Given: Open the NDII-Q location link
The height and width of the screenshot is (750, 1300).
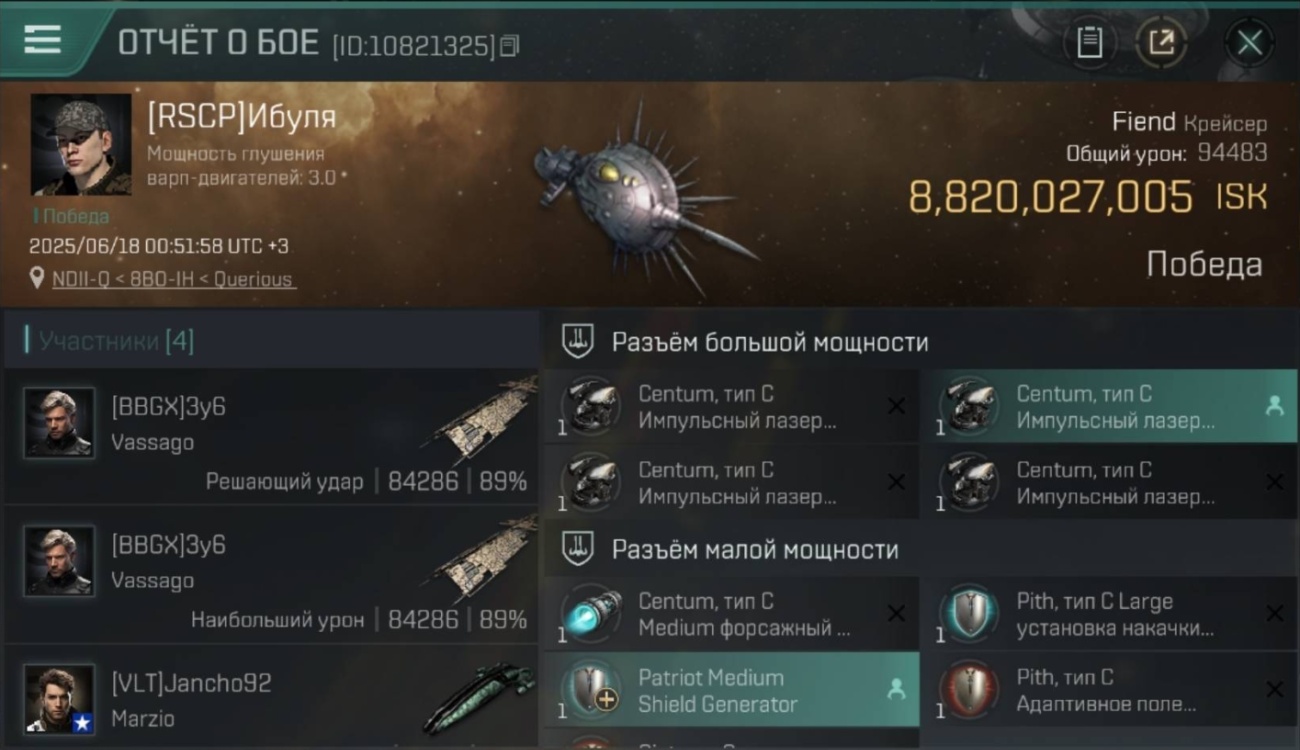Looking at the screenshot, I should click(x=174, y=279).
